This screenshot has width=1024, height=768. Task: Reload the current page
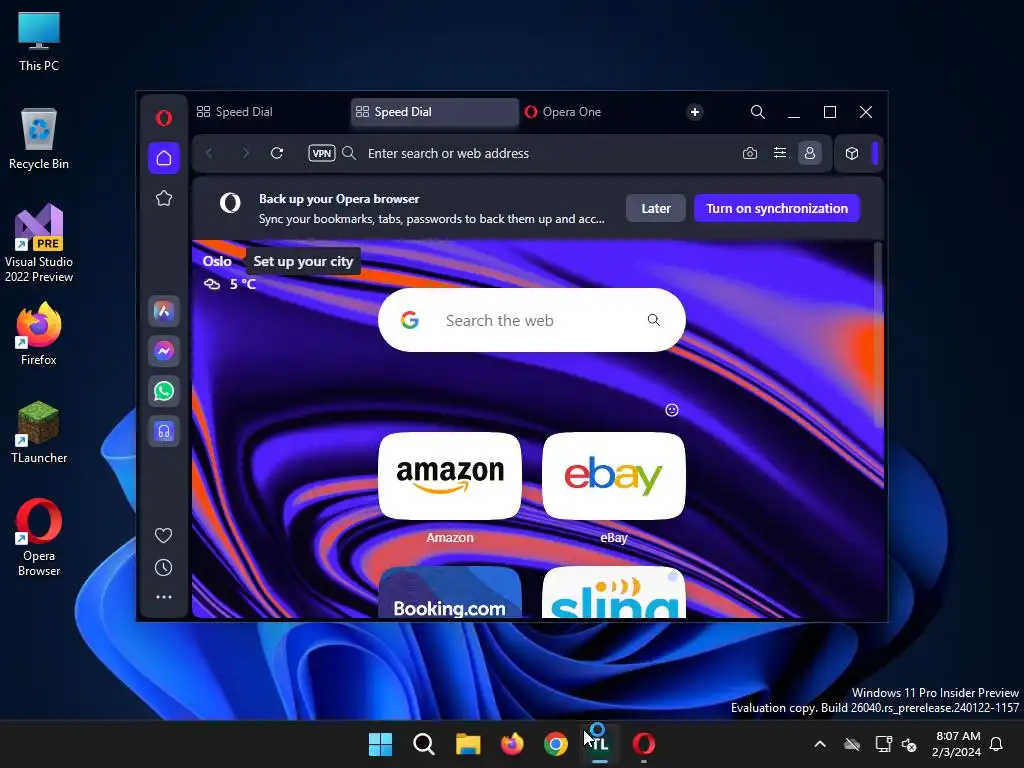click(277, 153)
